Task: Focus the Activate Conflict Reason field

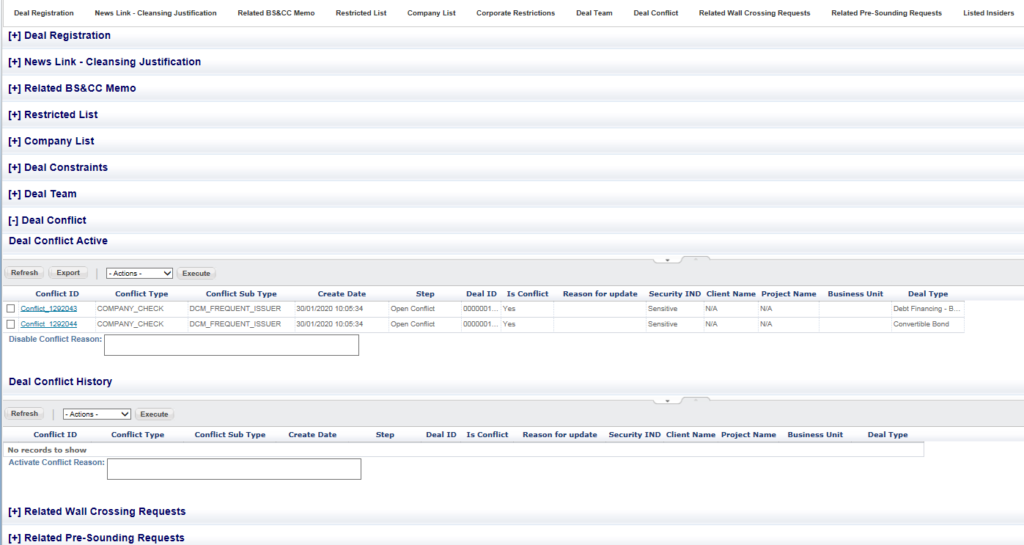Action: [x=234, y=469]
